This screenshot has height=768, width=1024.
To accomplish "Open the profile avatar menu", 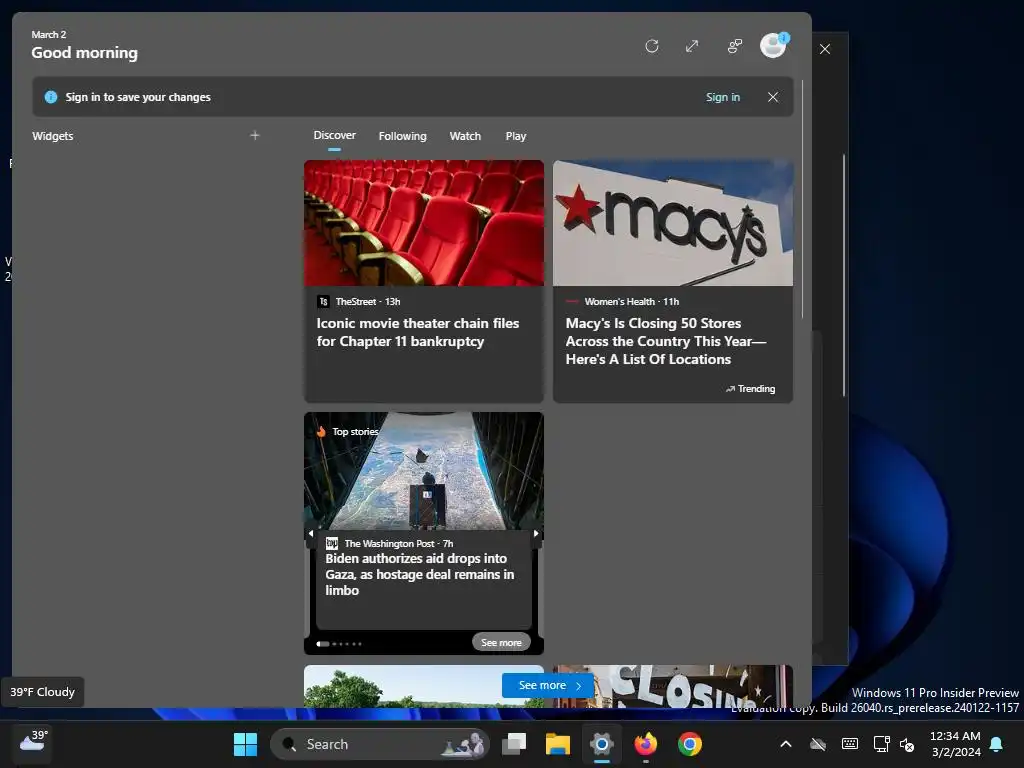I will pyautogui.click(x=773, y=46).
